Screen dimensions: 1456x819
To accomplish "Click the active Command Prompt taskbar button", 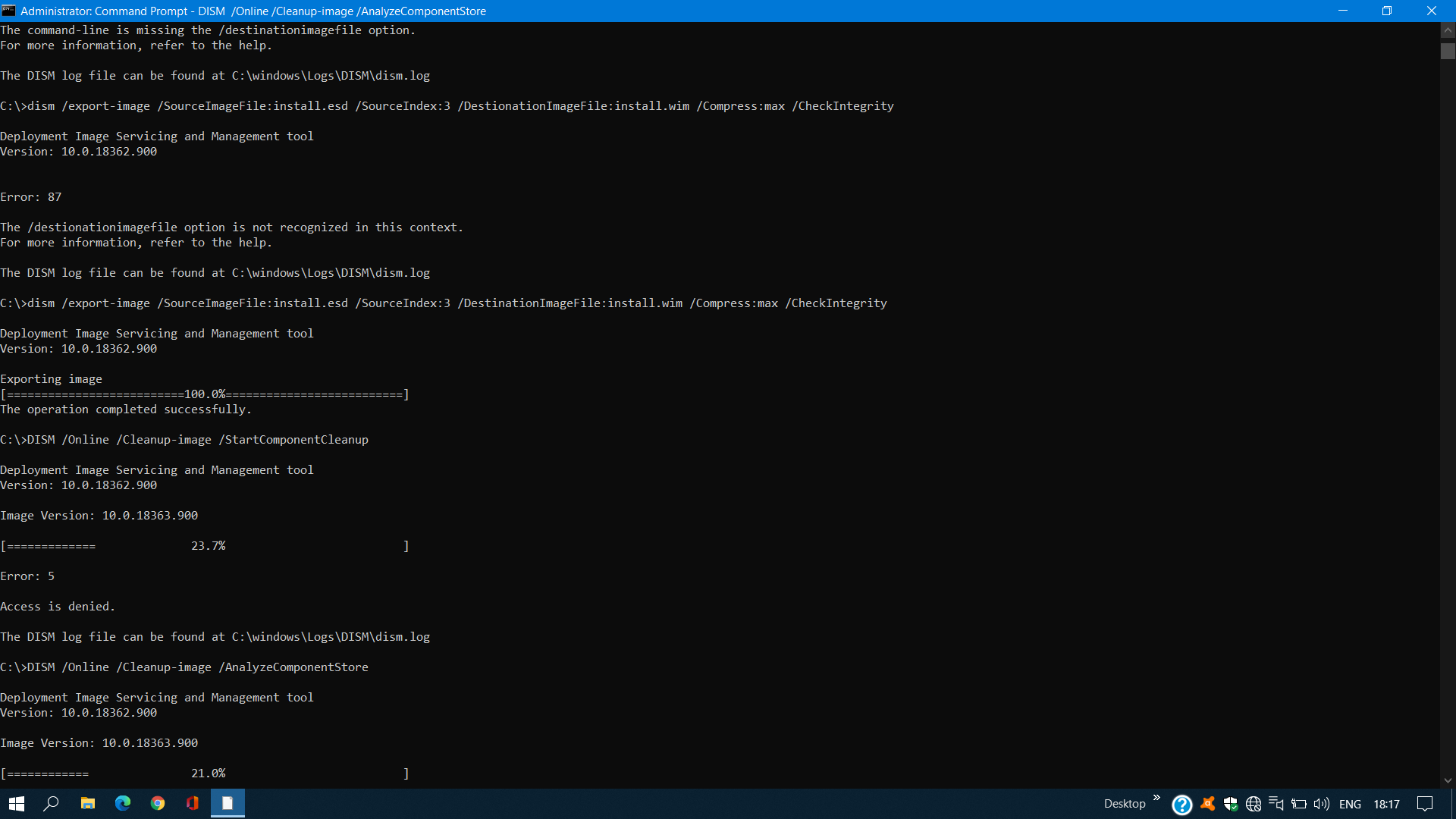I will point(227,803).
